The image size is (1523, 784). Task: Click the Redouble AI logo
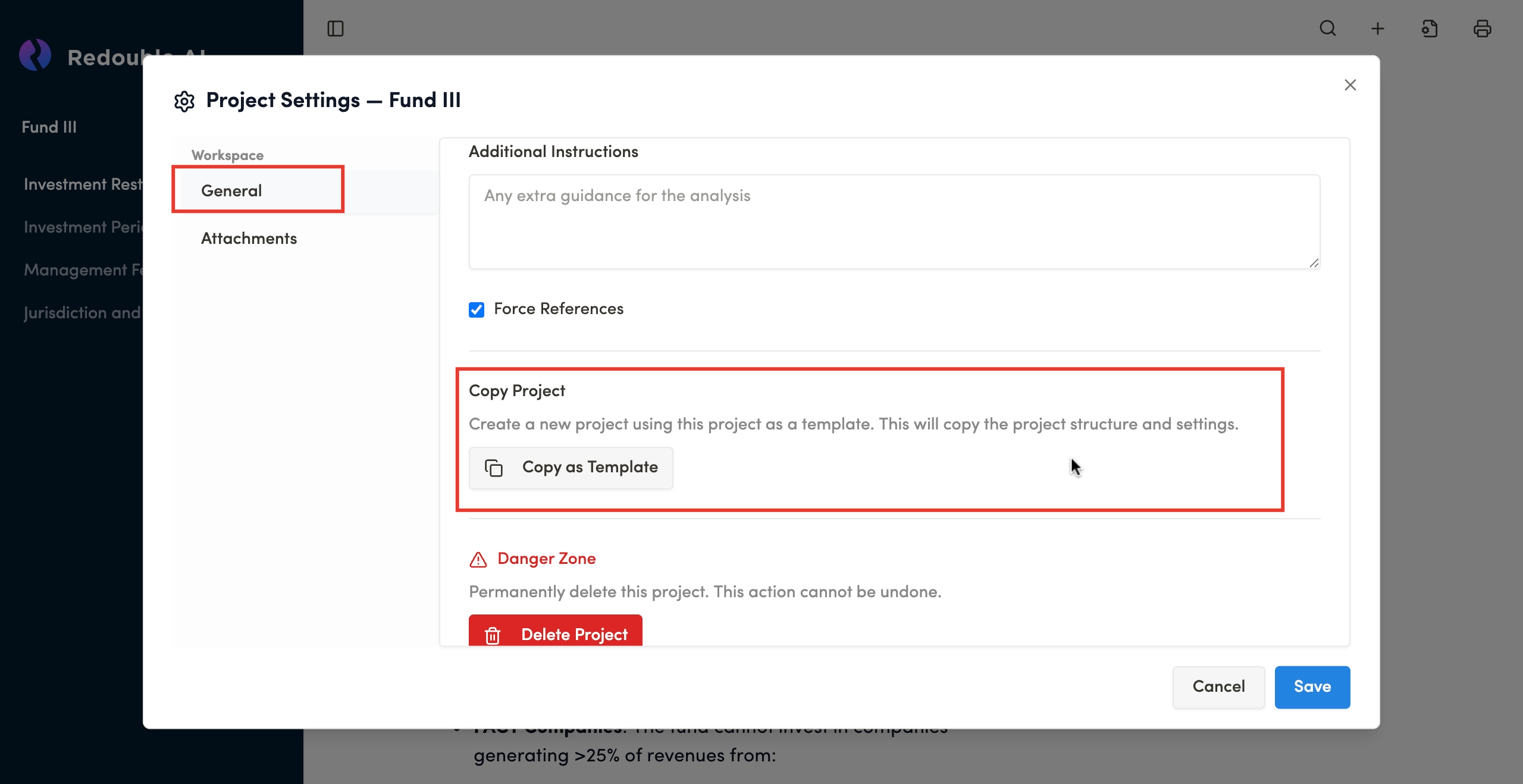coord(36,56)
